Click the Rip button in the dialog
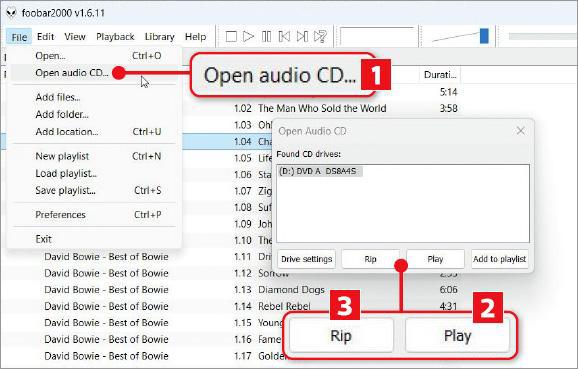Screen dimensions: 578x369 pyautogui.click(x=370, y=259)
